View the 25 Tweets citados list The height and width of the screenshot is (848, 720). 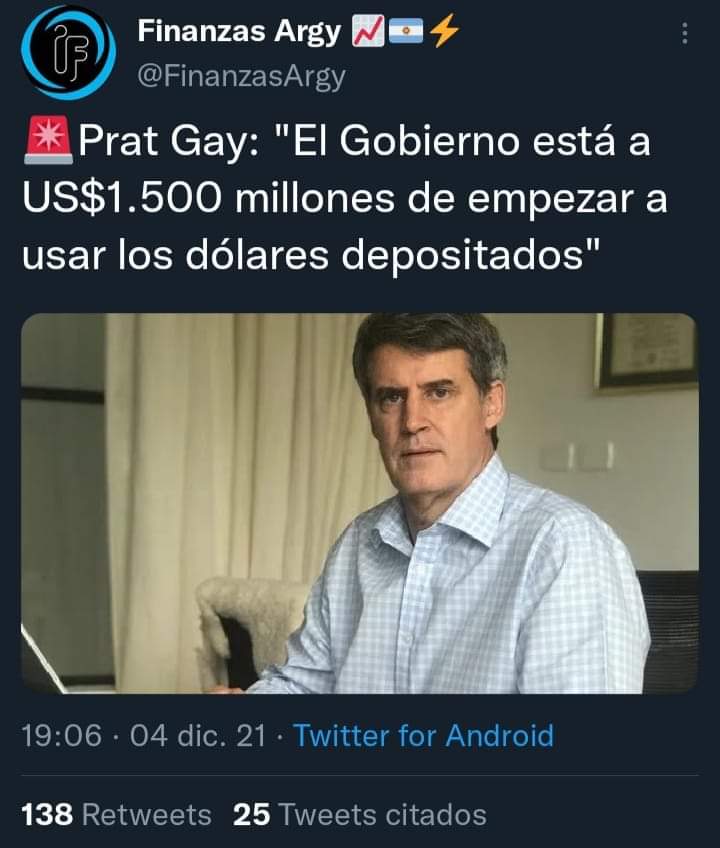pyautogui.click(x=360, y=814)
